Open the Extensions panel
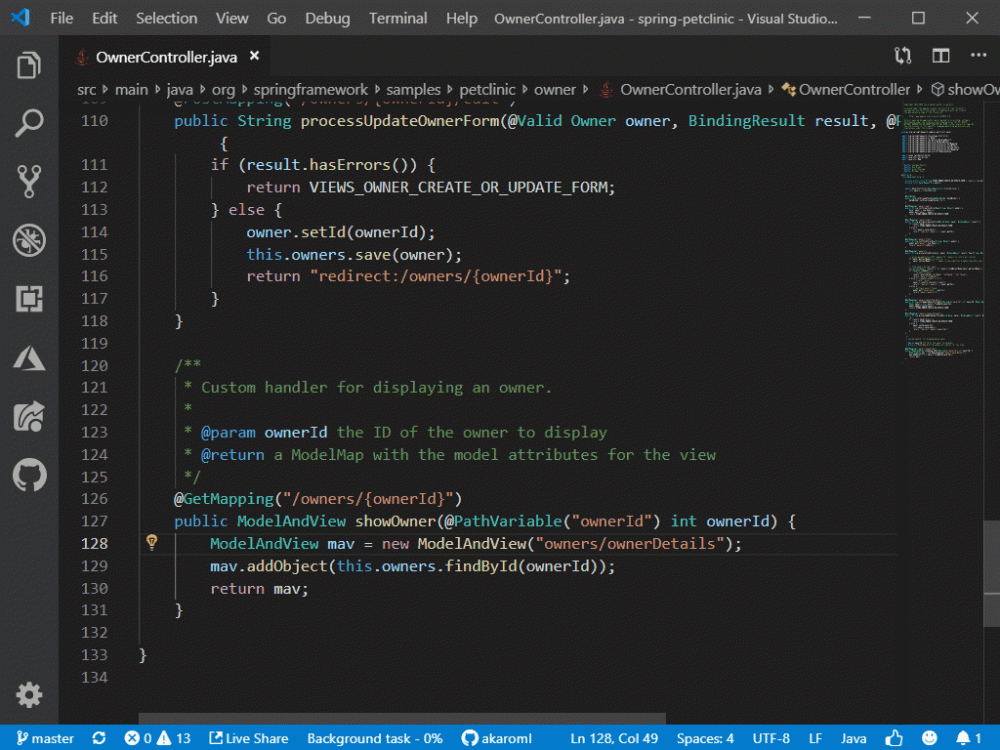The width and height of the screenshot is (1000, 750). coord(27,300)
